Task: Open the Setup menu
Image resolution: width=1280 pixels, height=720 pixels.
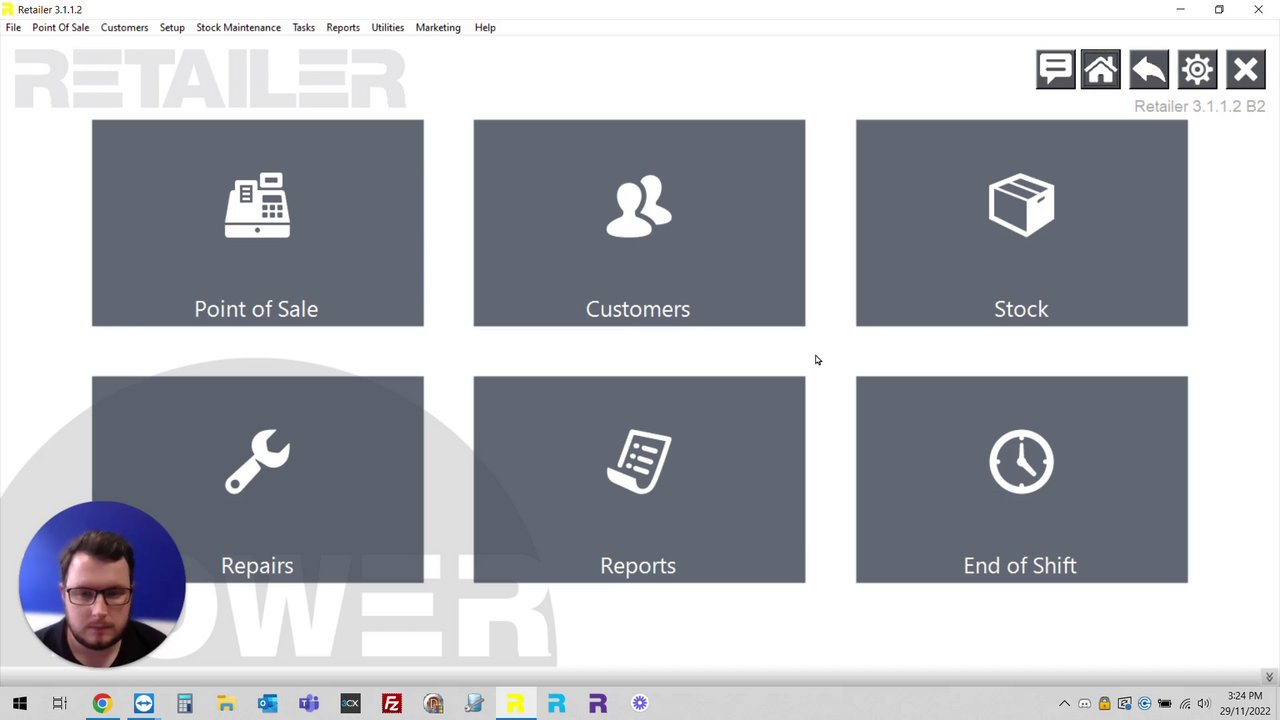Action: 172,27
